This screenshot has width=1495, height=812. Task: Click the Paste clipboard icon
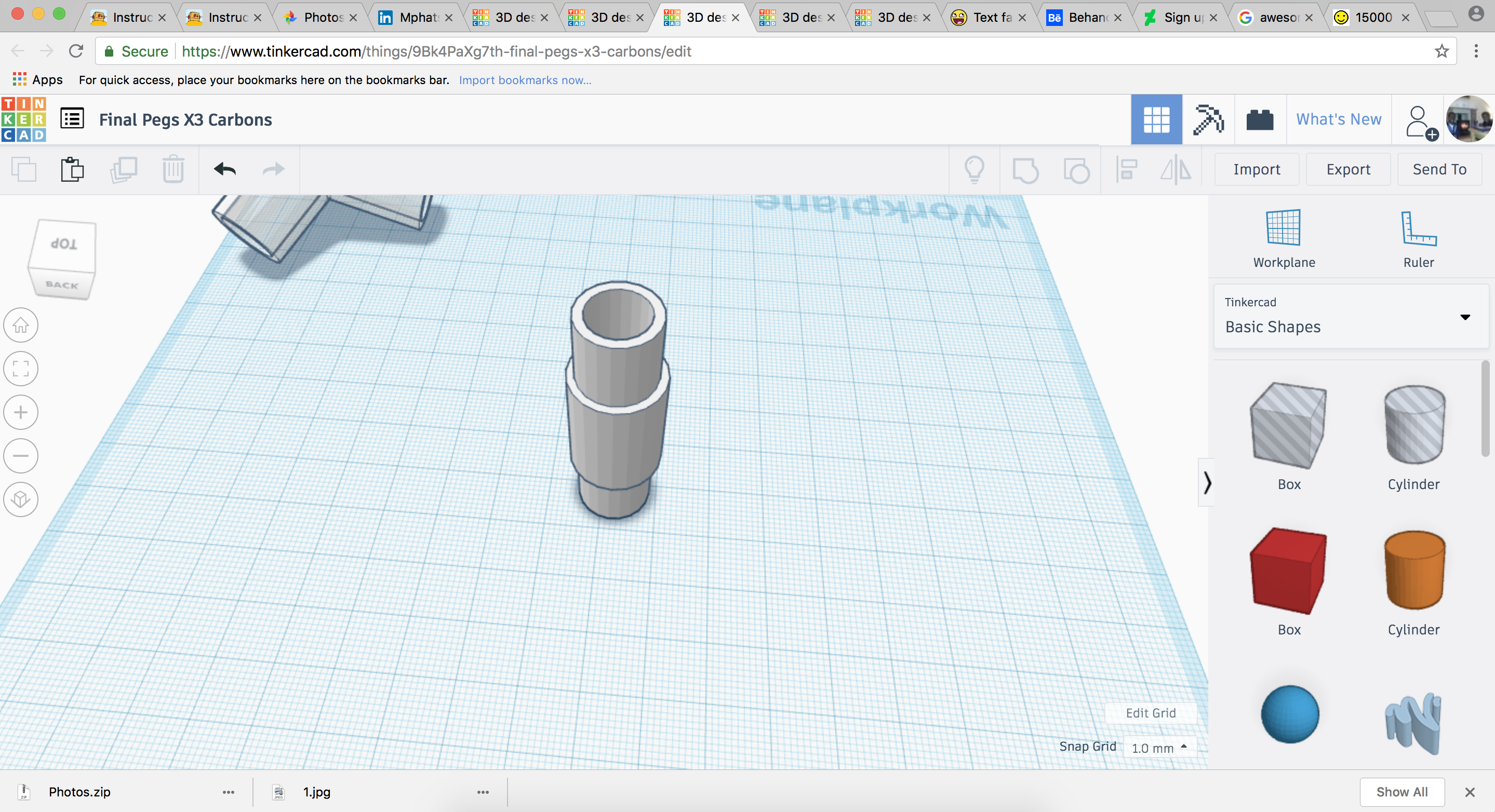click(73, 169)
